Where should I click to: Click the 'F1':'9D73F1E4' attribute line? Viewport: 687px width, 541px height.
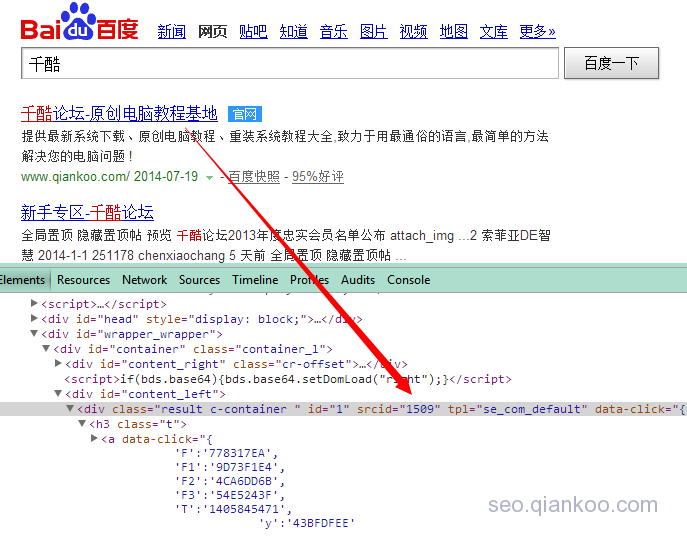[x=230, y=467]
